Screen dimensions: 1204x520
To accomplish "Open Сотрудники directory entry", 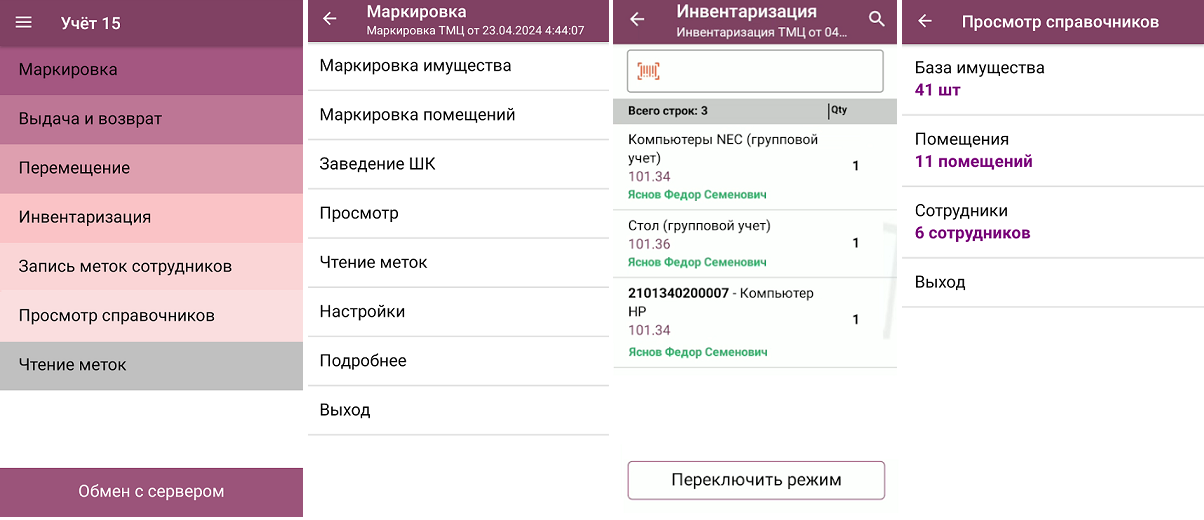I will click(1052, 222).
